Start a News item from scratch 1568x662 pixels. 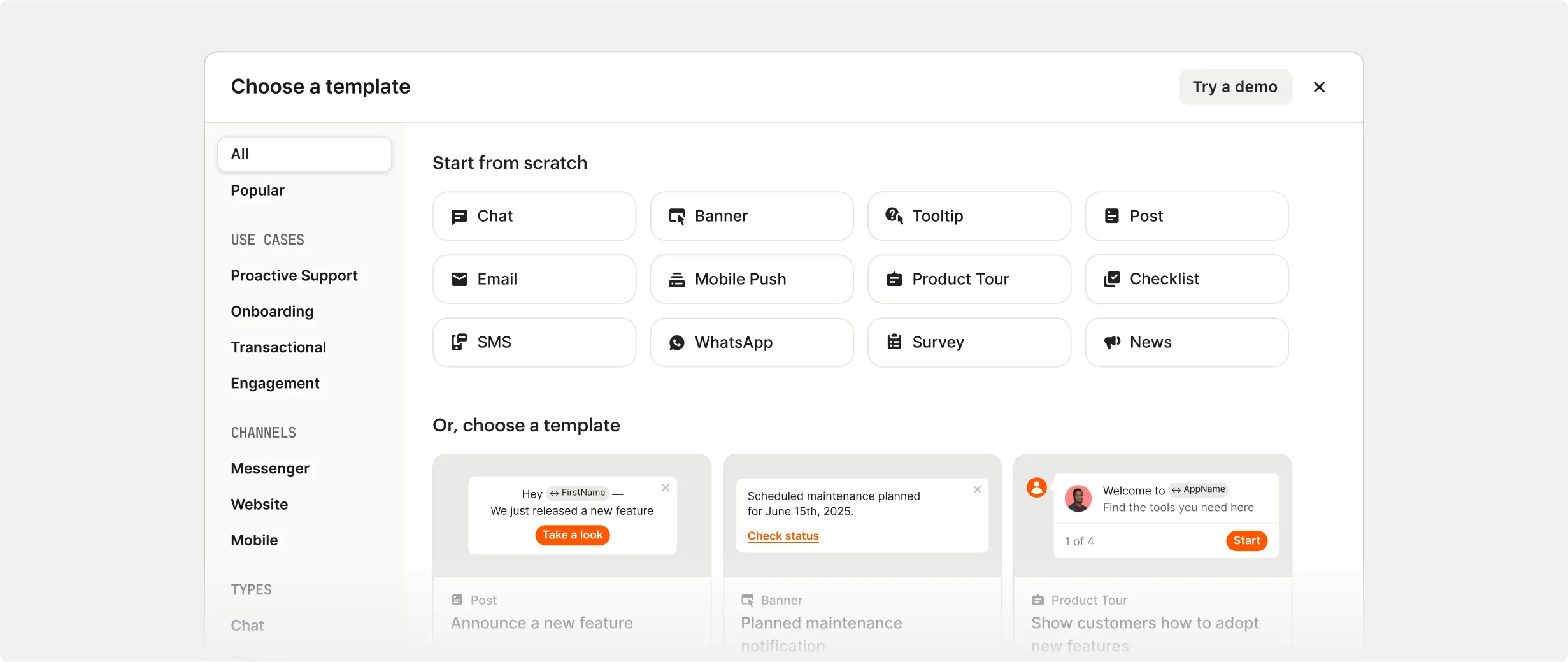pyautogui.click(x=1186, y=342)
